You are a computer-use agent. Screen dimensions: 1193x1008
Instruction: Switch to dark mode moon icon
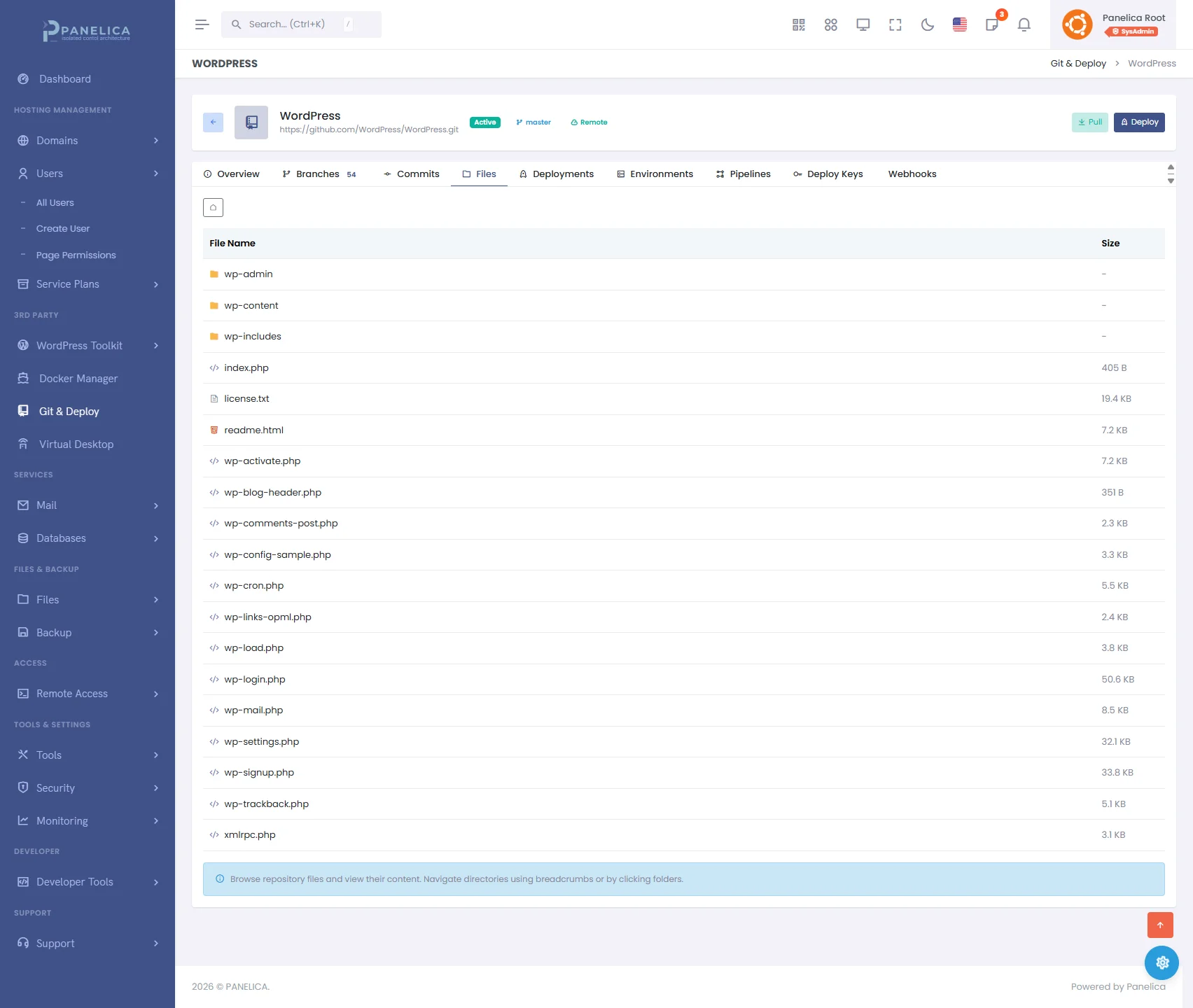click(927, 24)
